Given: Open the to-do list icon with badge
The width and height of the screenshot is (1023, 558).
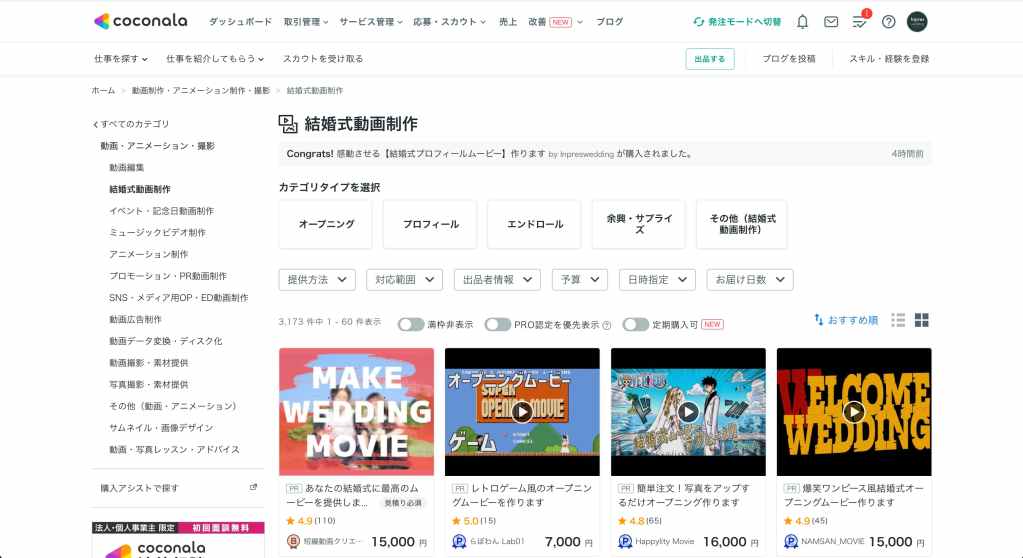Looking at the screenshot, I should pos(859,21).
